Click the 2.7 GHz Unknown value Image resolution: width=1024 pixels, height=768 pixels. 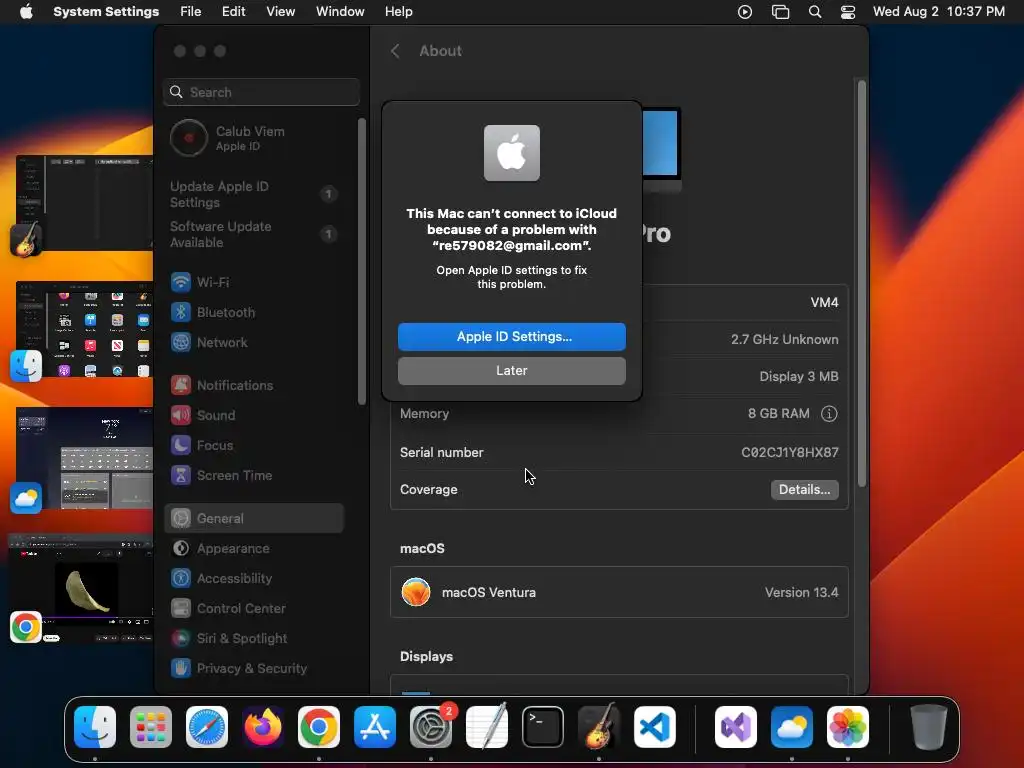tap(784, 340)
